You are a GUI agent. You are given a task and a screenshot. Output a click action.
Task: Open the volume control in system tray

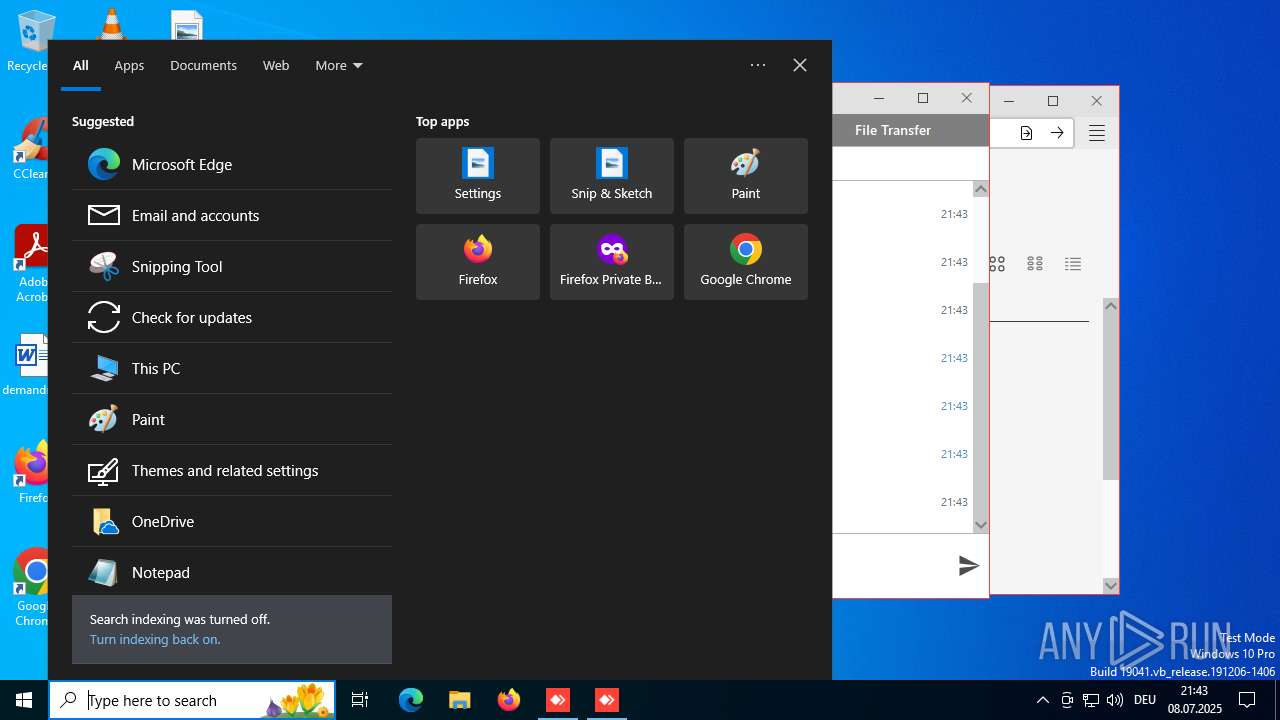[1115, 700]
